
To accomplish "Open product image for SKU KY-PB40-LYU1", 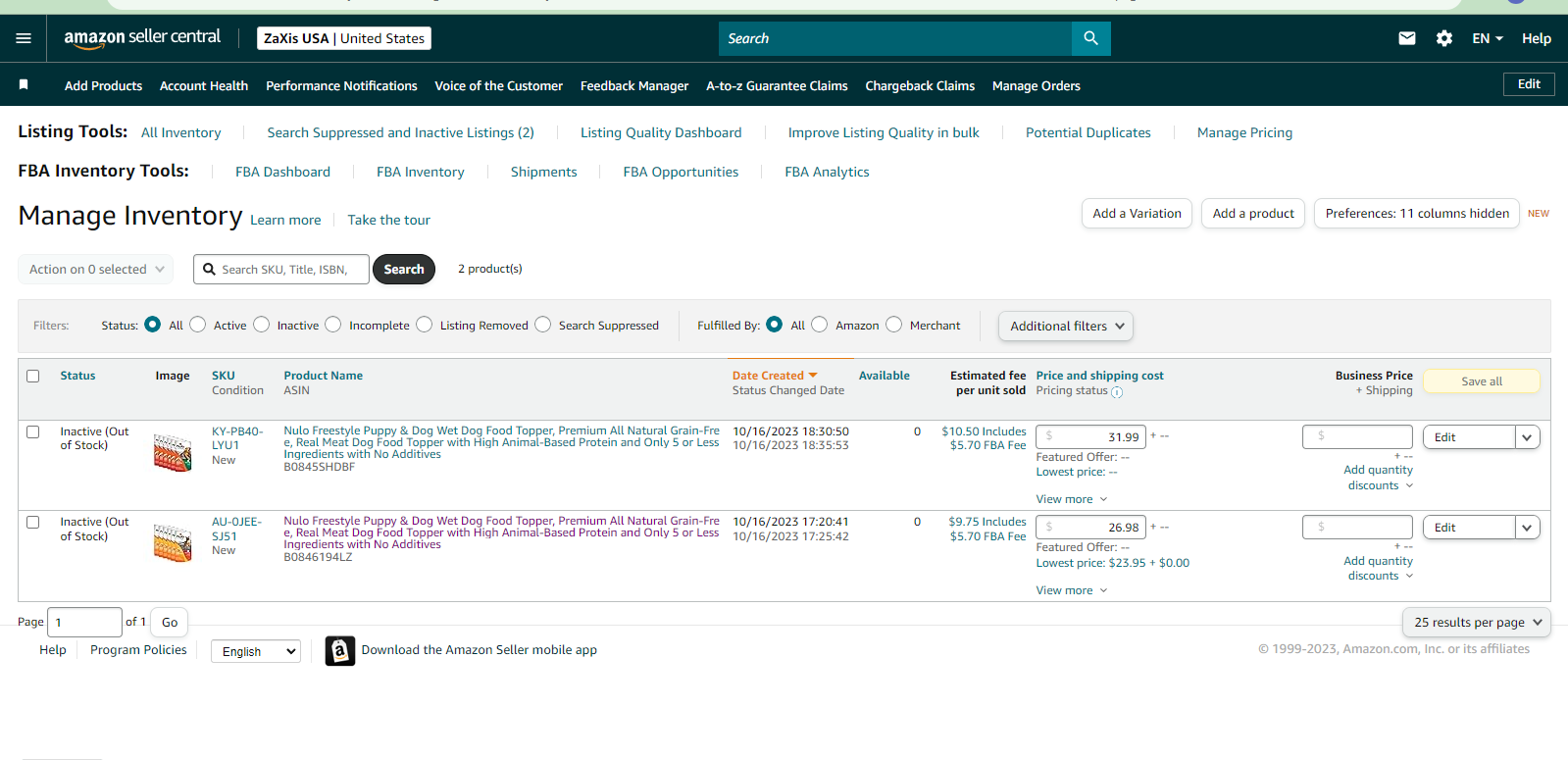I will pos(173,452).
